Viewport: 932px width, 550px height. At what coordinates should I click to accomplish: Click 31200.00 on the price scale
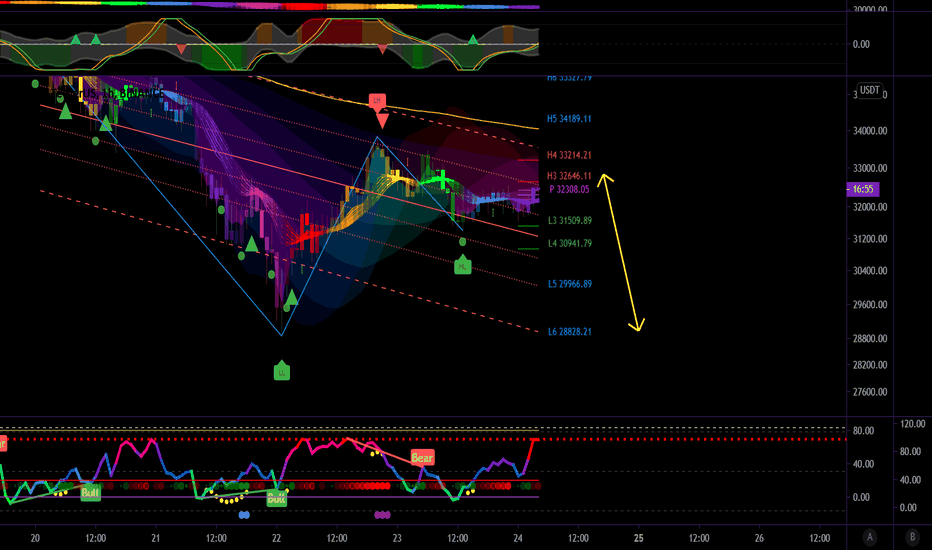pyautogui.click(x=870, y=239)
